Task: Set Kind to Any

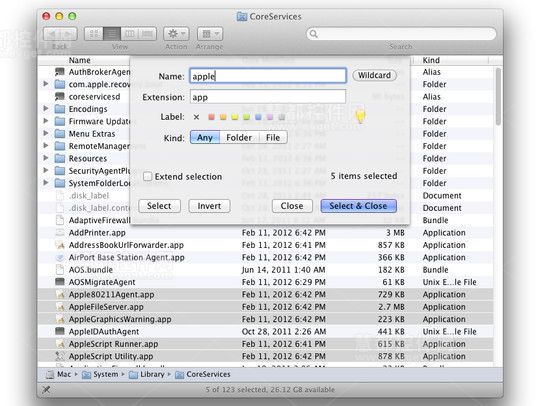Action: pos(205,137)
